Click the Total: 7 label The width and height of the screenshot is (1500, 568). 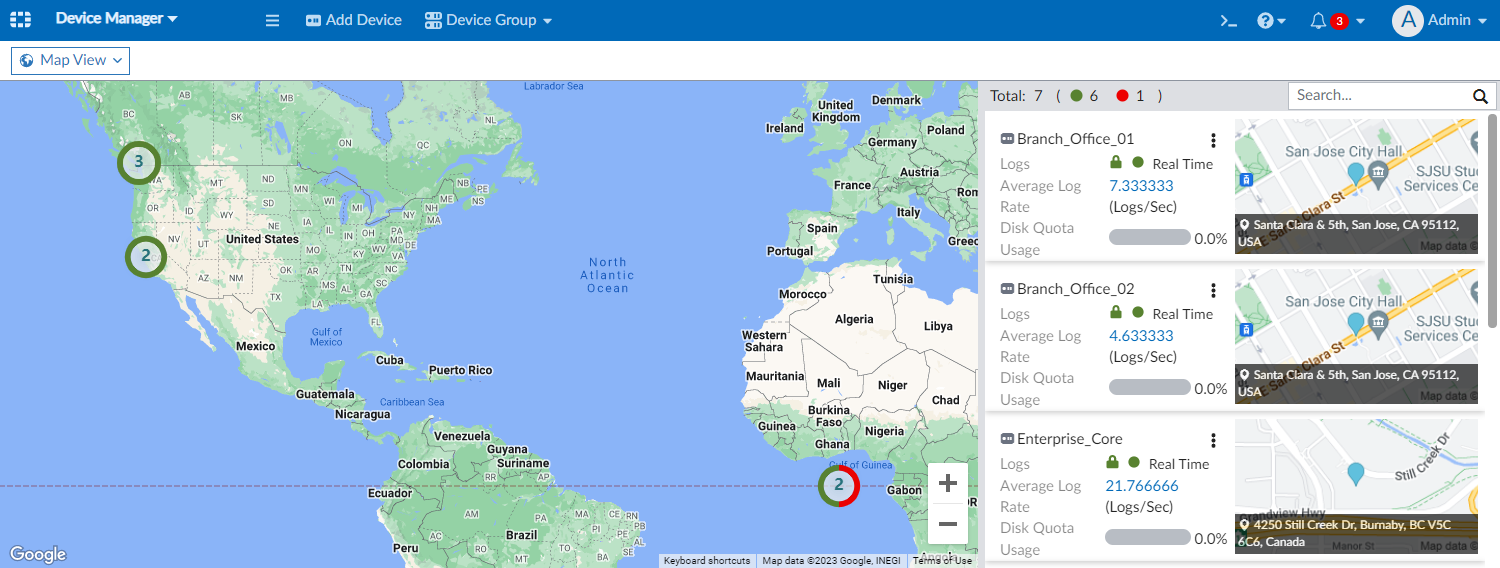[x=1017, y=96]
